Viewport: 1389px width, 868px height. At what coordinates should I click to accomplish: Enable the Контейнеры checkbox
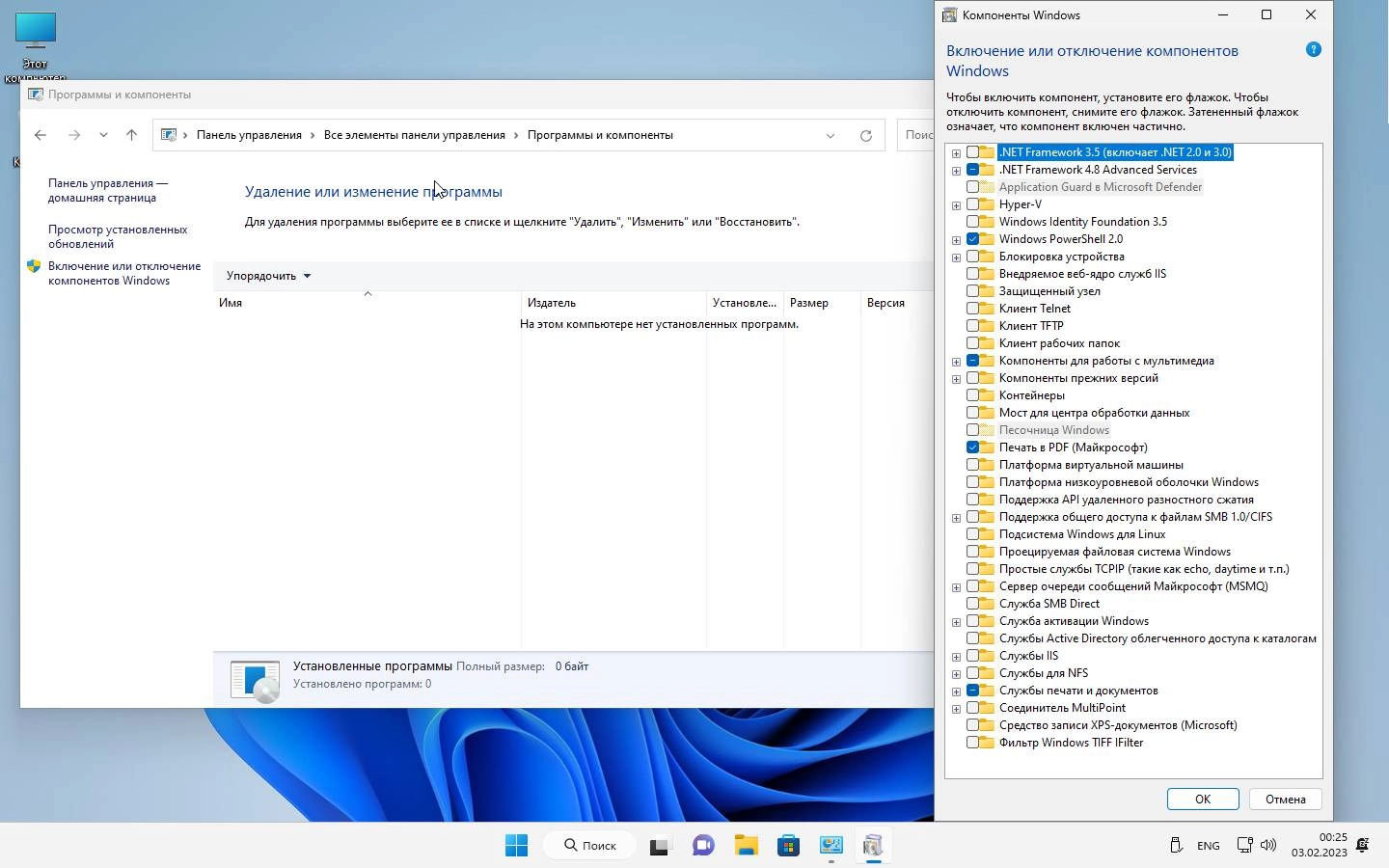click(x=972, y=395)
